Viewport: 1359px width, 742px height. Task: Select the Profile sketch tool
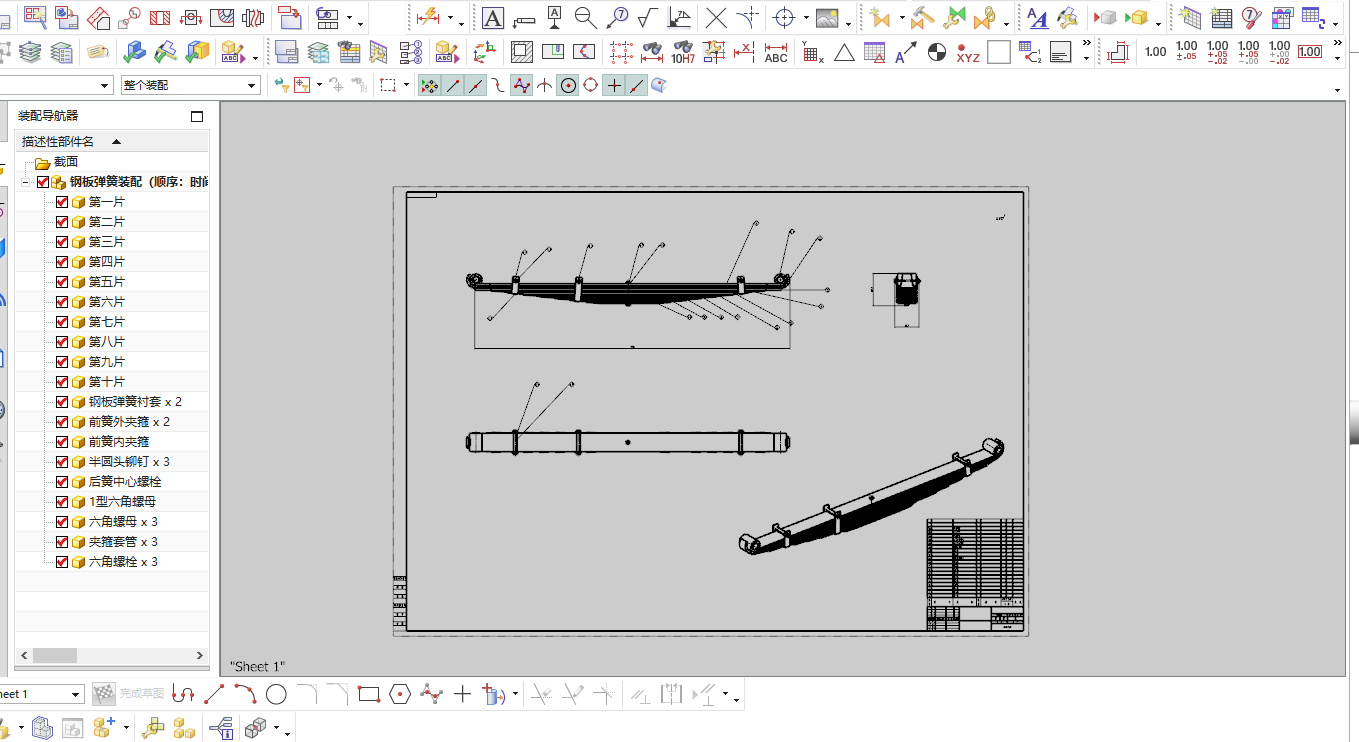[183, 694]
